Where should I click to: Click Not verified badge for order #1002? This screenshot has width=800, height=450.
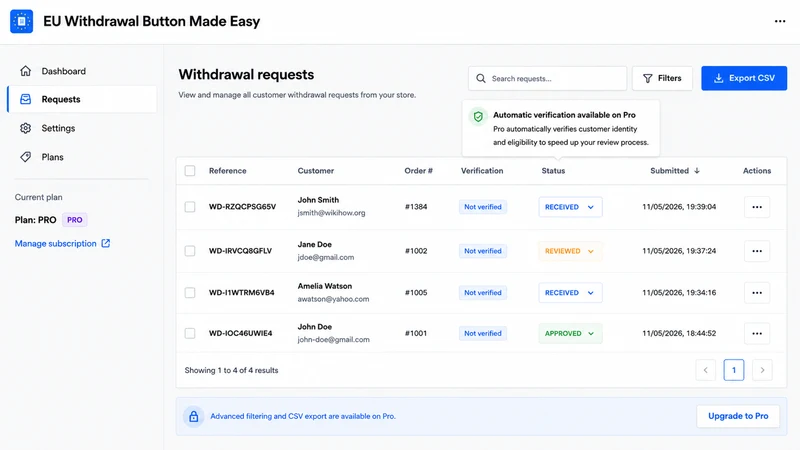coord(483,251)
